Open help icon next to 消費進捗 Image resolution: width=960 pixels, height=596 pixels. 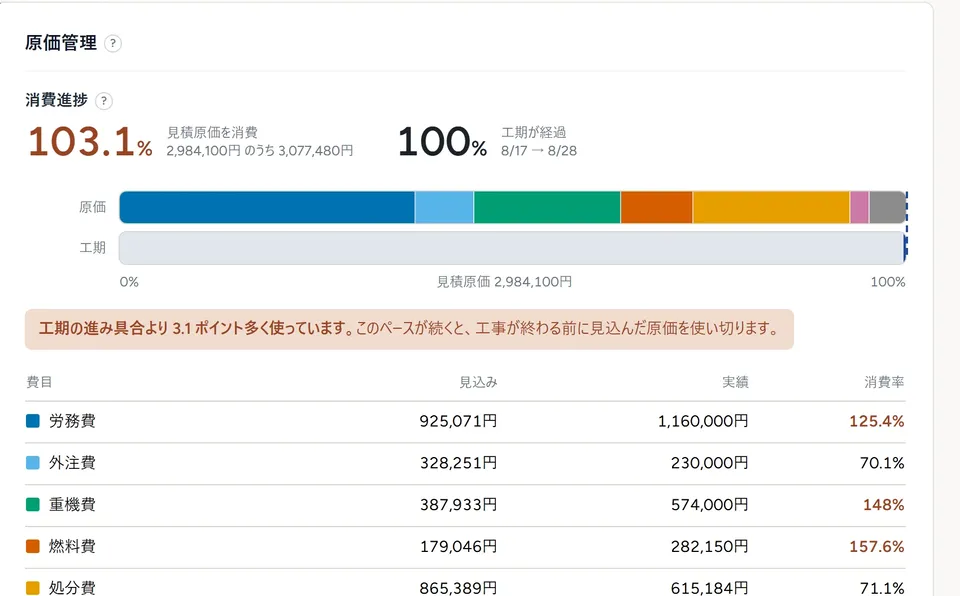tap(104, 100)
